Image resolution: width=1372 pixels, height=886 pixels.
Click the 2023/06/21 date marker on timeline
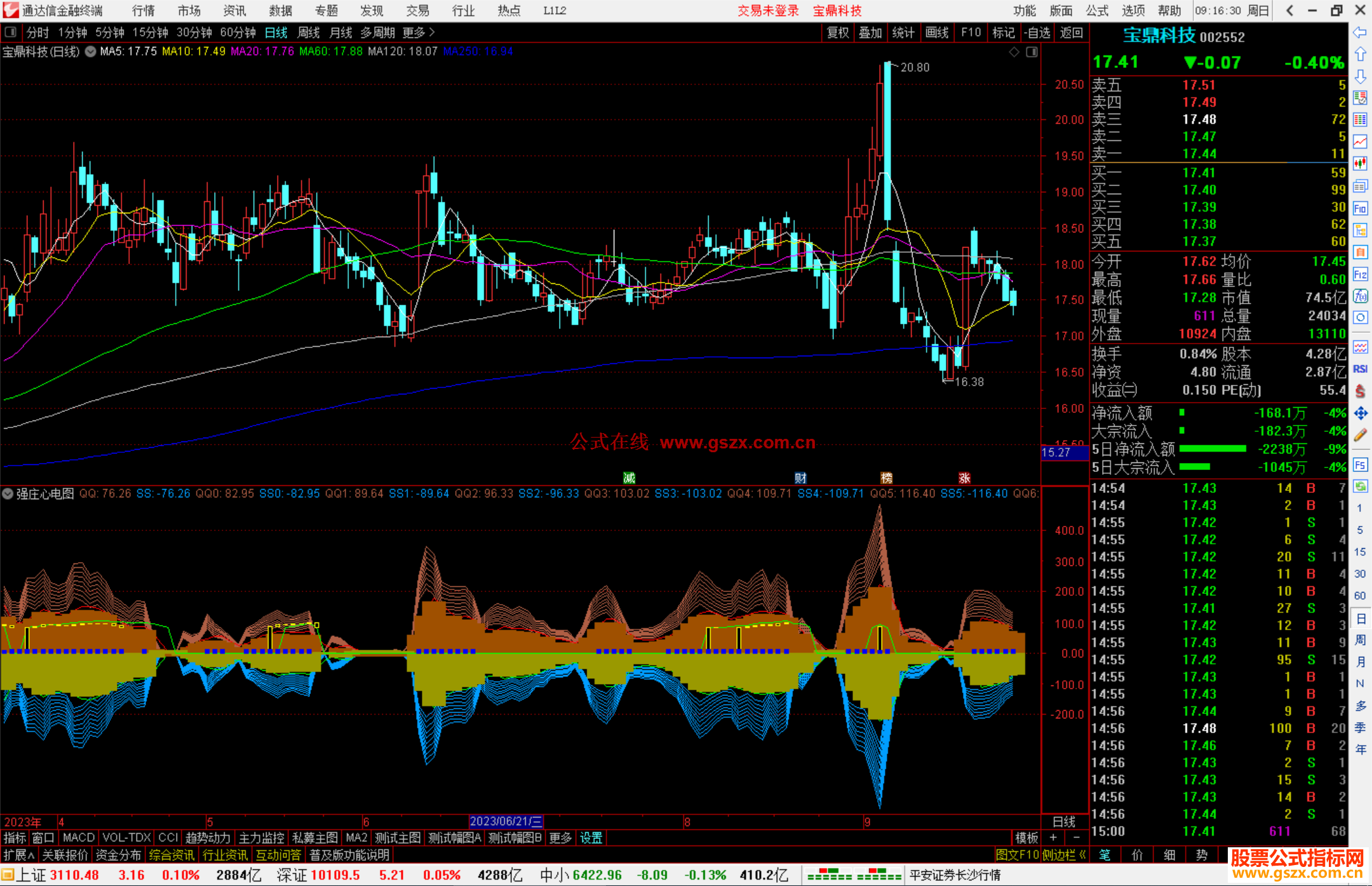coord(506,821)
